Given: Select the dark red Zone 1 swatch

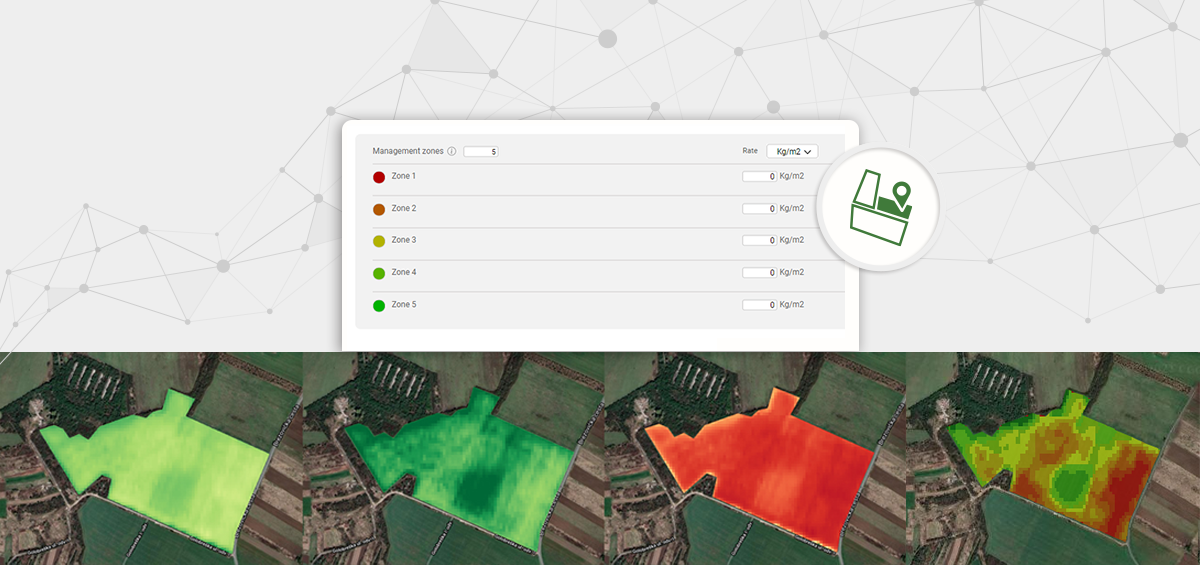Looking at the screenshot, I should pyautogui.click(x=379, y=177).
